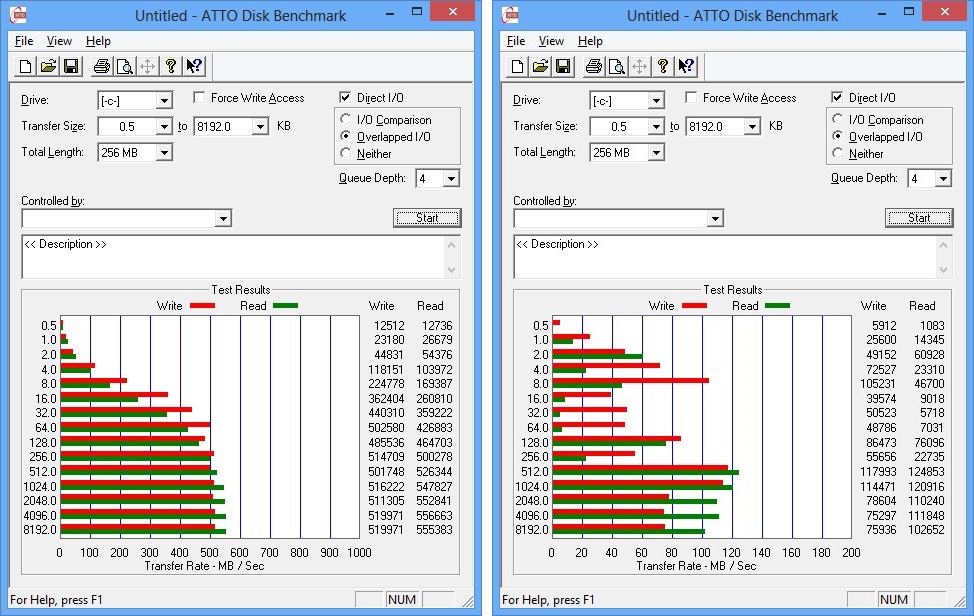Click the ATTO app icon in right title bar

click(511, 14)
